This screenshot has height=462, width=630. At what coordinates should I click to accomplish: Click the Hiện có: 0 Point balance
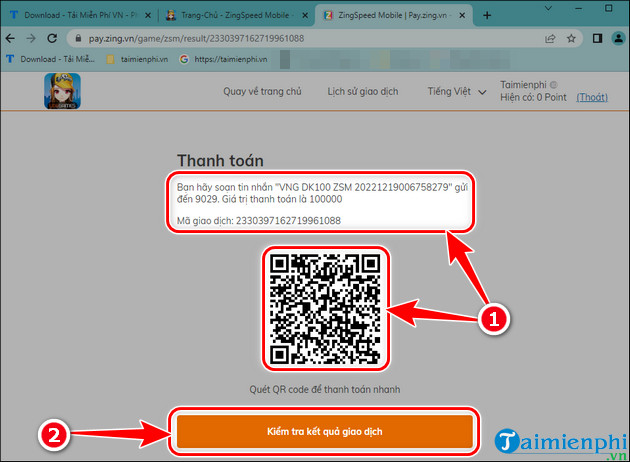click(x=533, y=98)
